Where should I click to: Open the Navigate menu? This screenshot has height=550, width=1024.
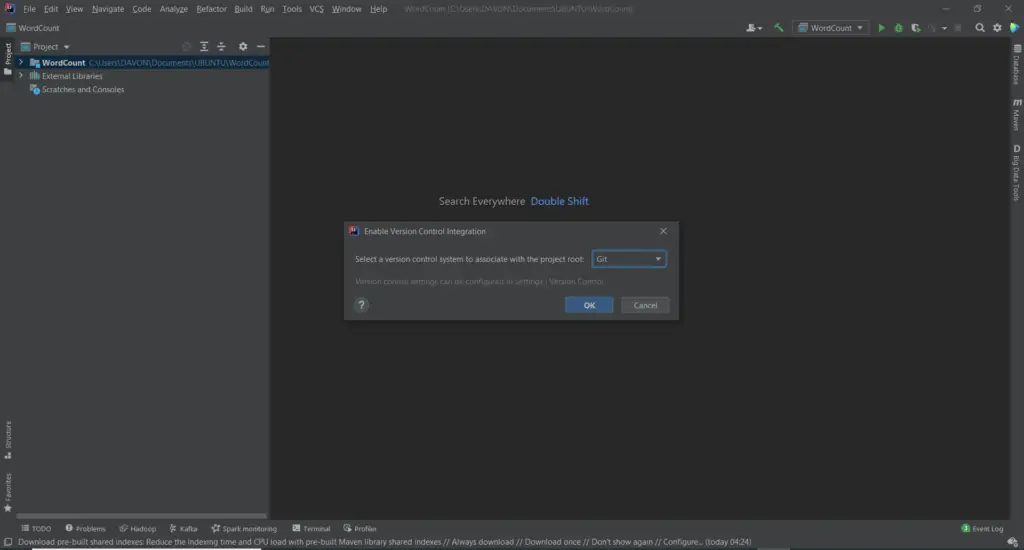pyautogui.click(x=108, y=9)
